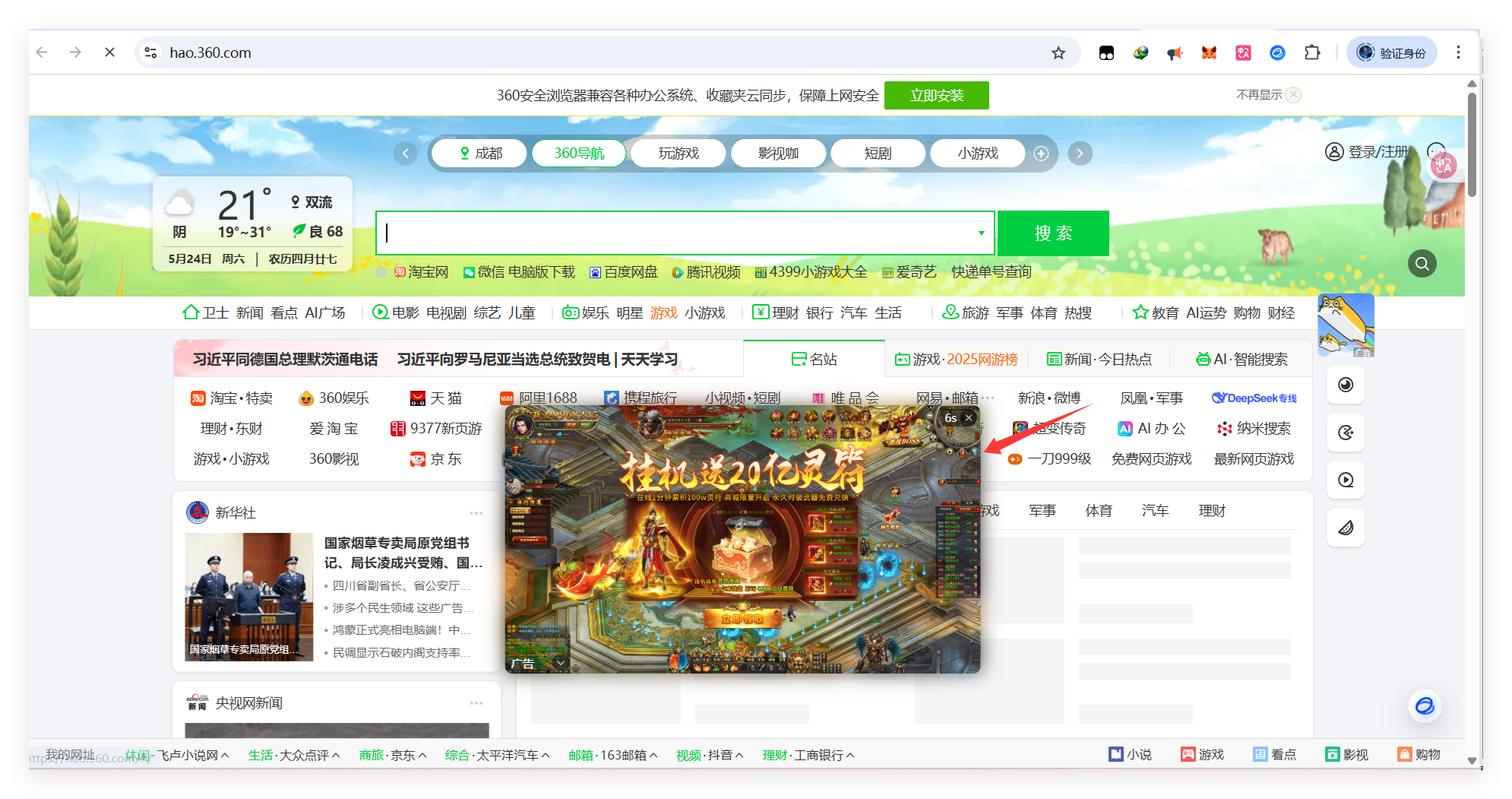This screenshot has width=1512, height=799.
Task: Open 央视网新闻 card more options dots
Action: click(x=476, y=703)
